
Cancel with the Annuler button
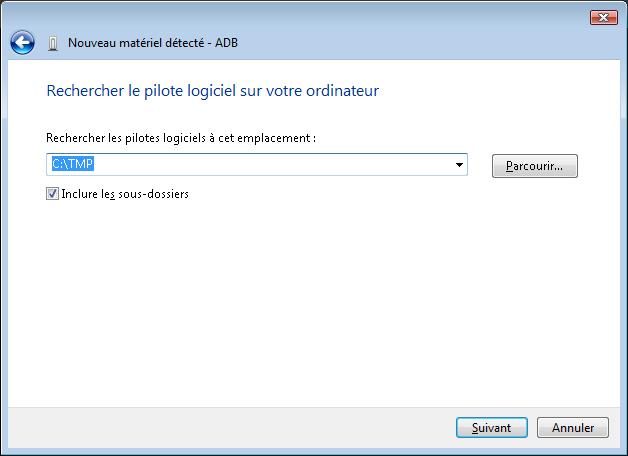click(x=573, y=428)
